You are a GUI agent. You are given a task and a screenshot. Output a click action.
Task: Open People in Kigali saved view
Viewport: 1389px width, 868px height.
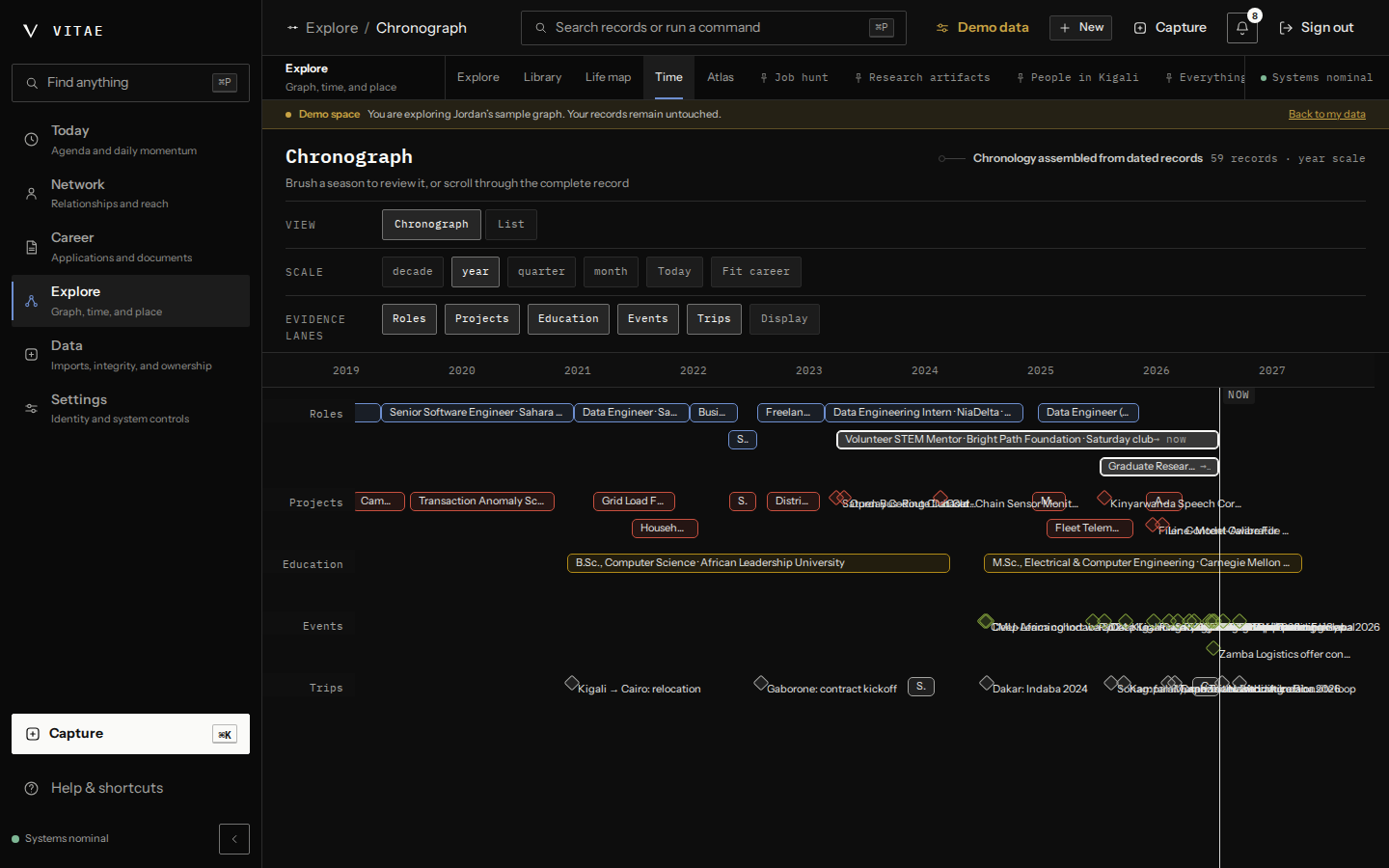click(x=1076, y=78)
